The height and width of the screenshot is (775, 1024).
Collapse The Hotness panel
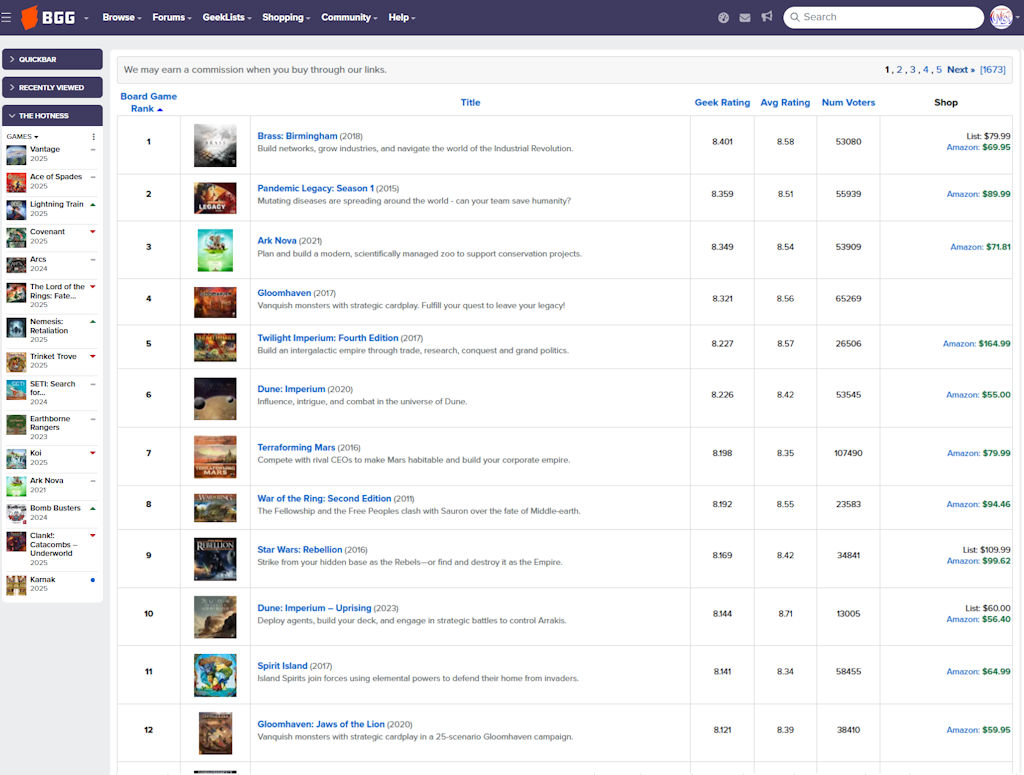[x=52, y=115]
